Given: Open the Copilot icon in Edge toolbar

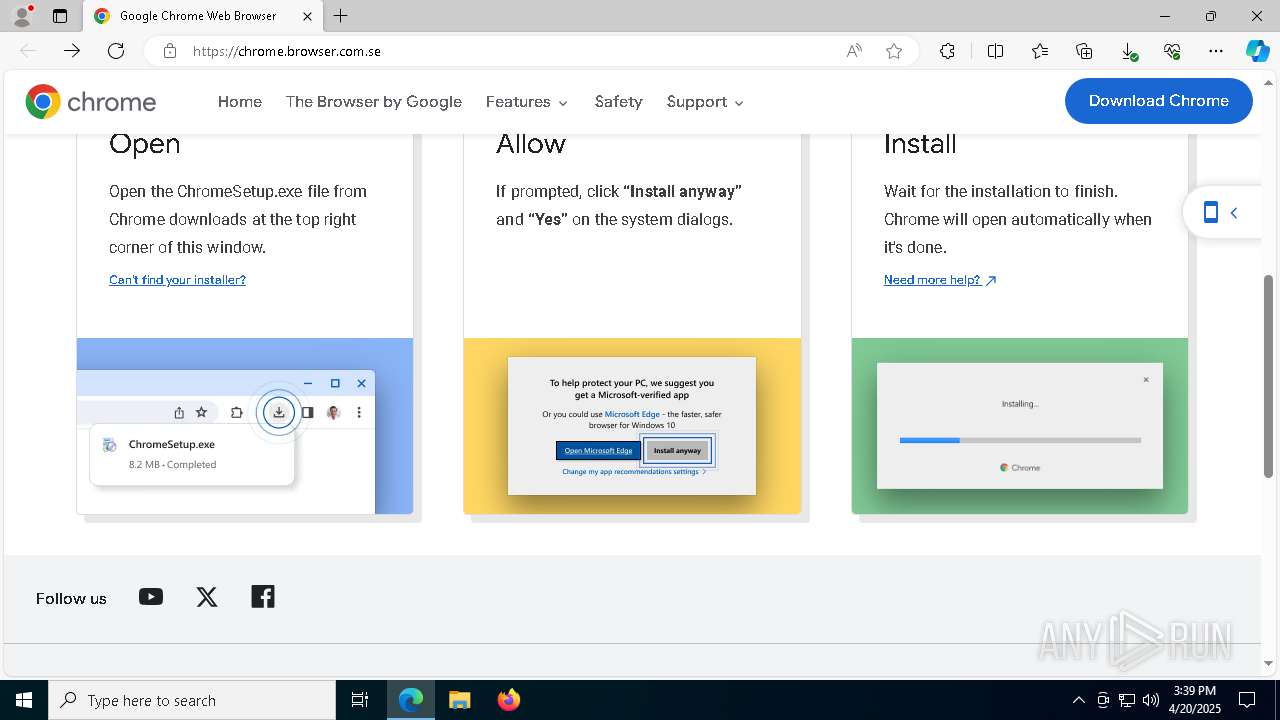Looking at the screenshot, I should (1257, 51).
